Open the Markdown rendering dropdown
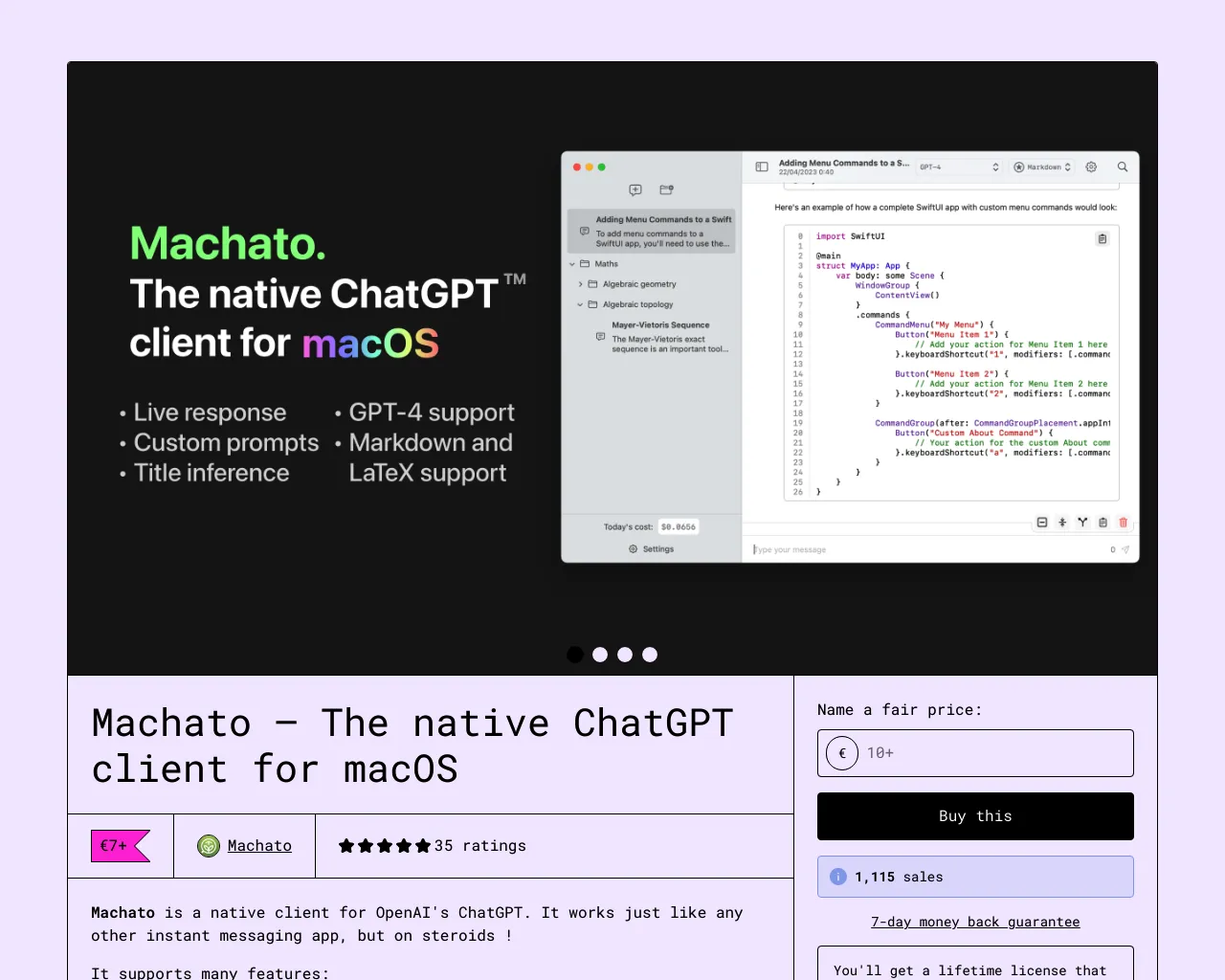The image size is (1225, 980). (1041, 167)
